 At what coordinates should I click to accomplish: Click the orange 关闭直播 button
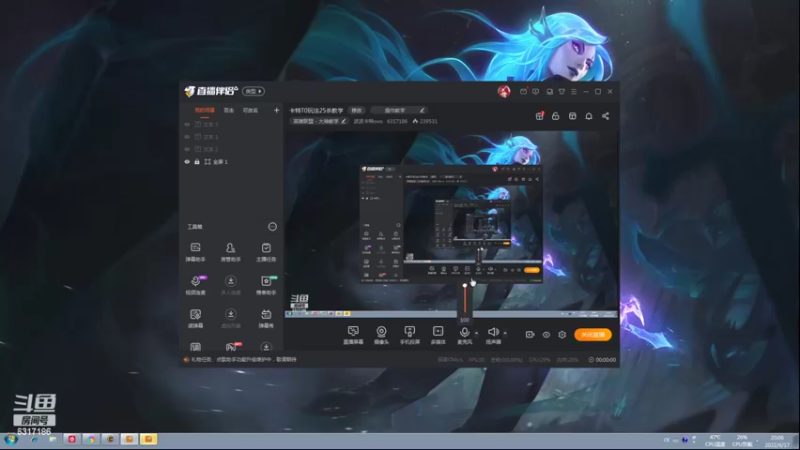[593, 335]
